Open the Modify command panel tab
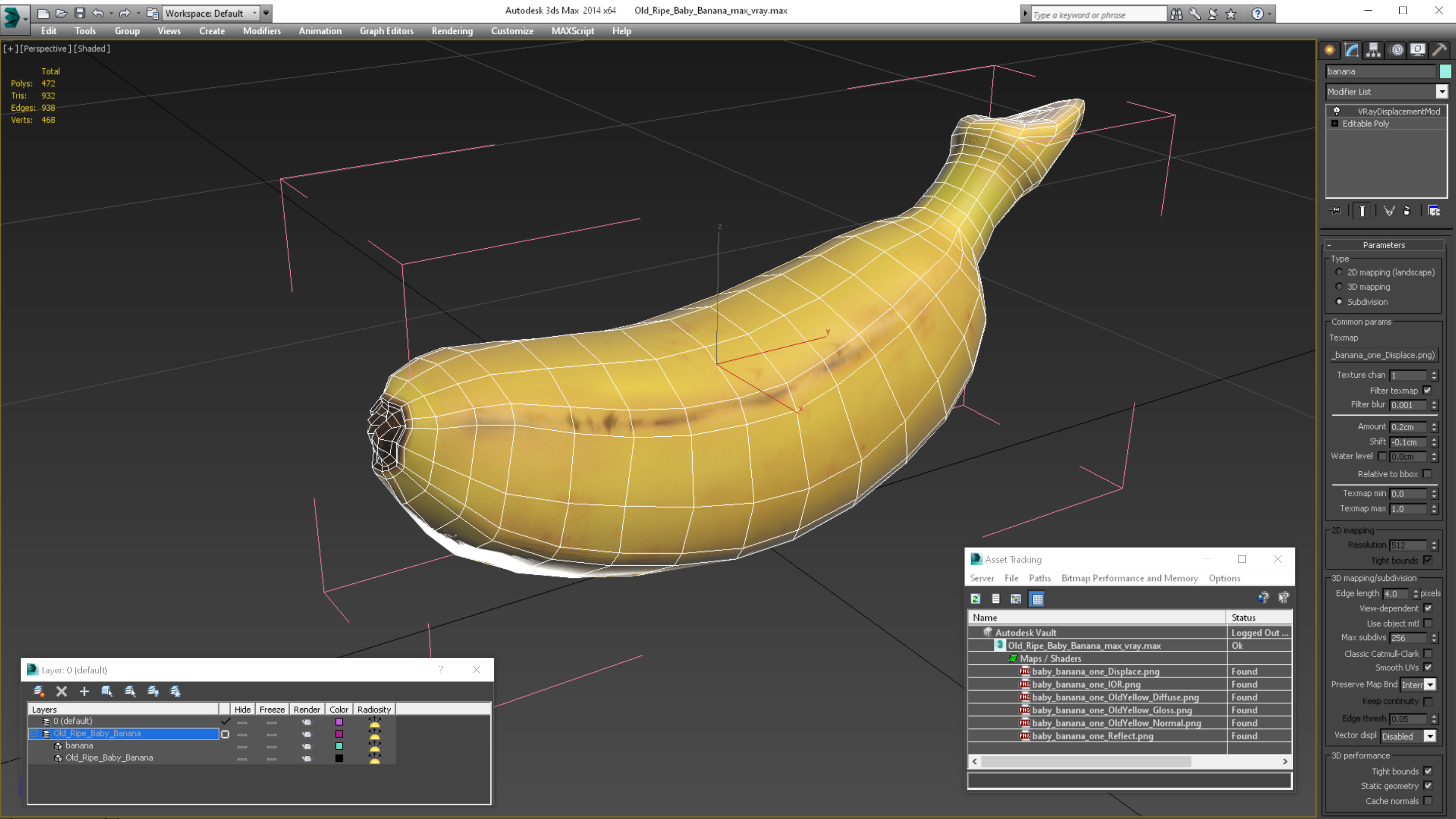Image resolution: width=1456 pixels, height=819 pixels. (x=1351, y=51)
